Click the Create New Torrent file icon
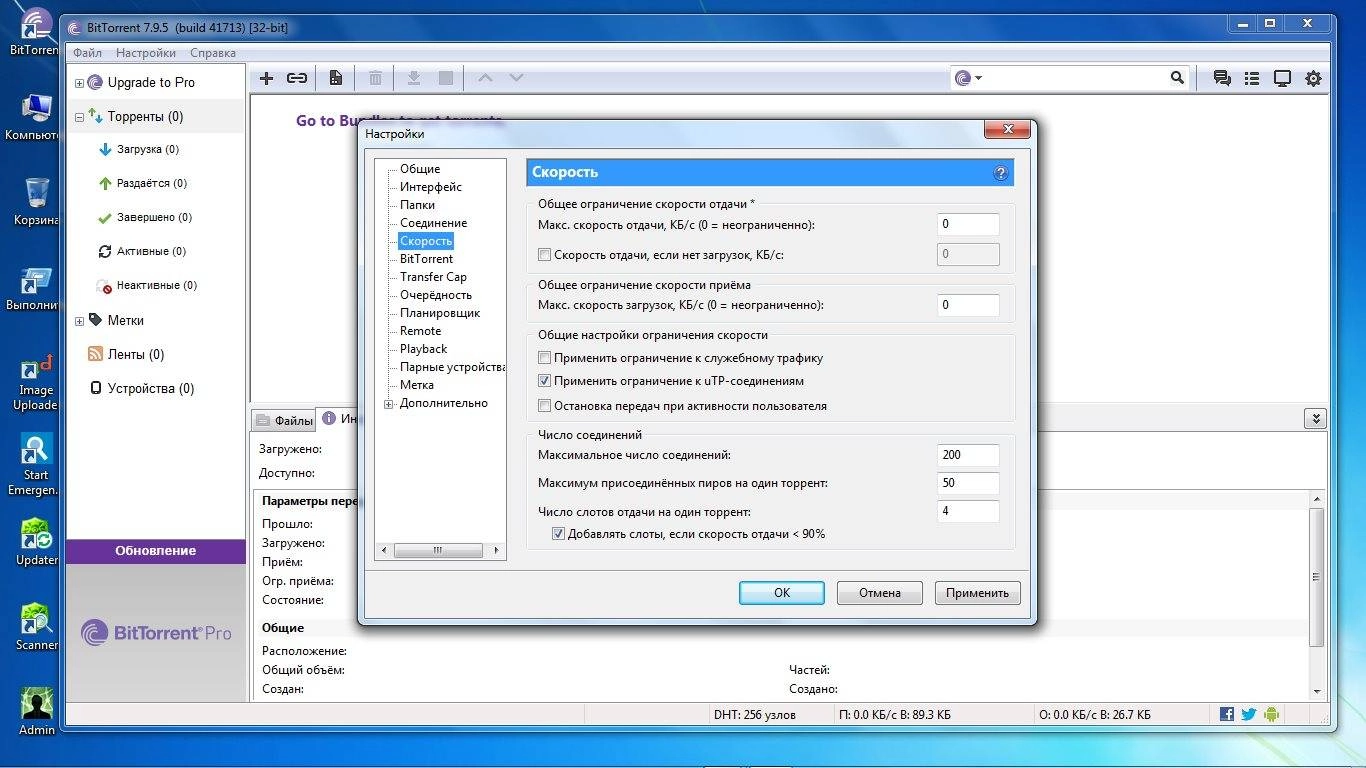The image size is (1366, 768). (336, 78)
